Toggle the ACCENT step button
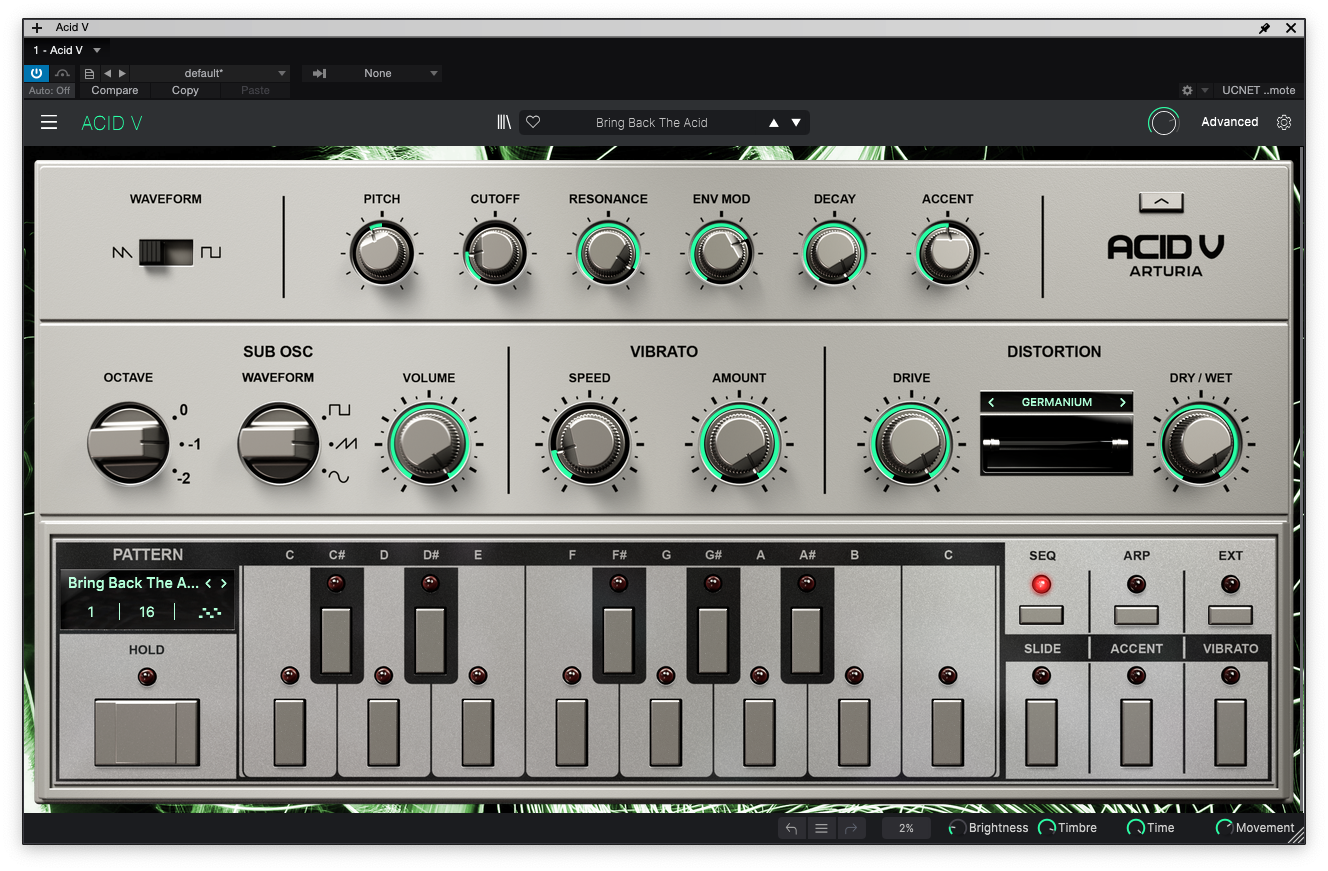This screenshot has height=871, width=1328. click(x=1136, y=733)
